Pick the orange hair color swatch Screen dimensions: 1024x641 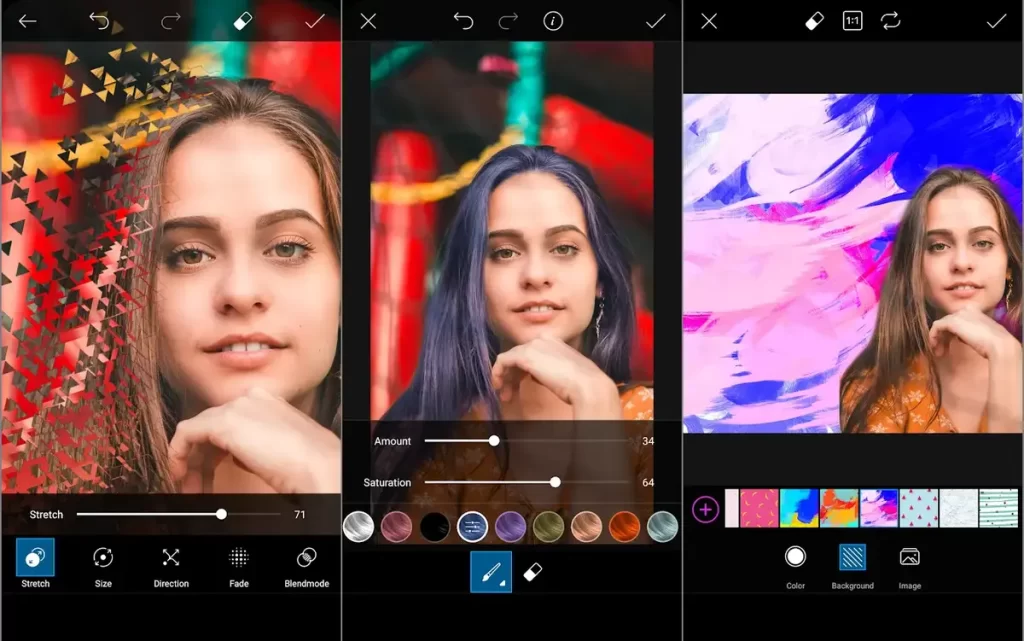tap(624, 526)
